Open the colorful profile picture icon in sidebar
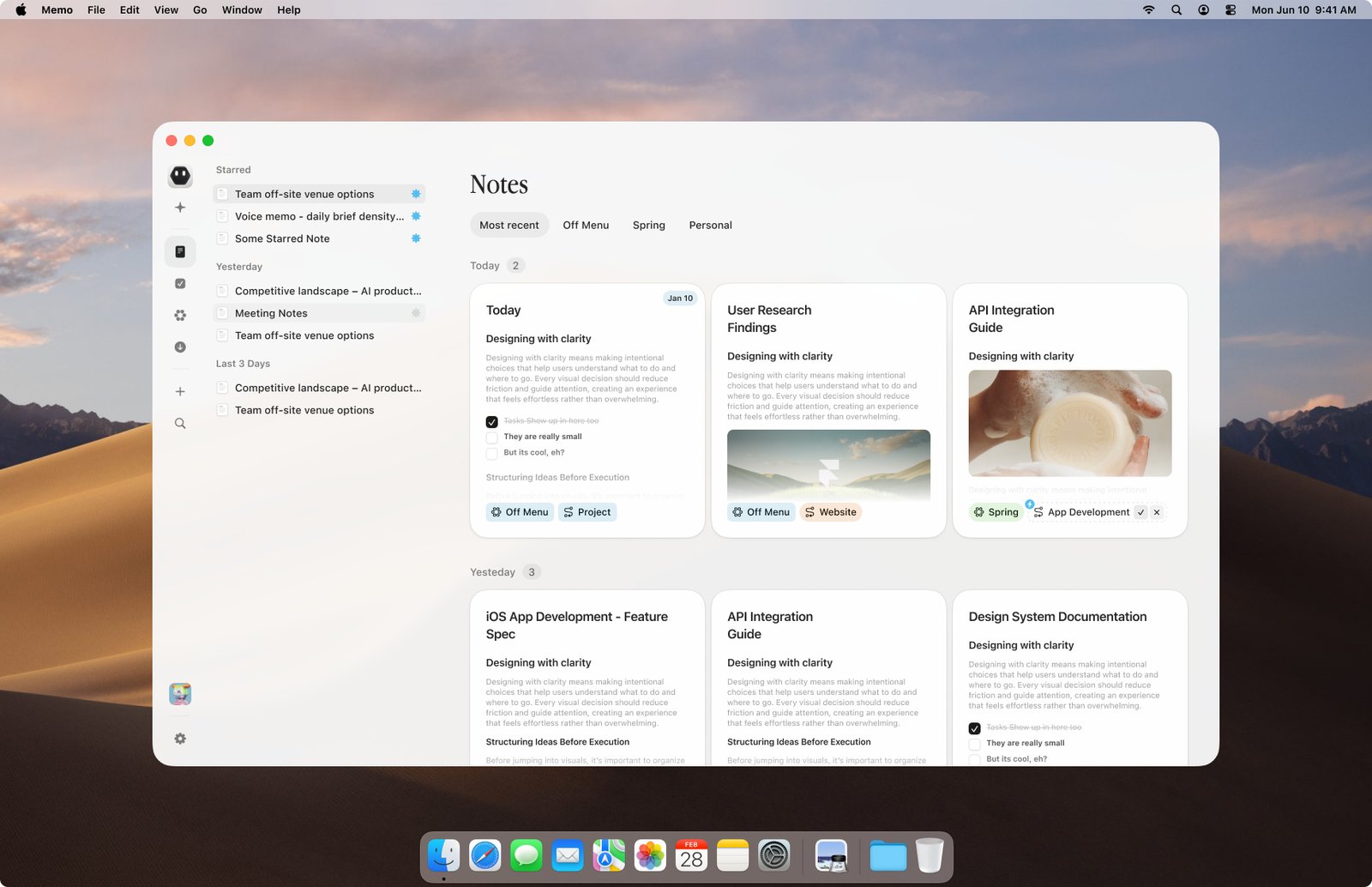 pyautogui.click(x=180, y=694)
